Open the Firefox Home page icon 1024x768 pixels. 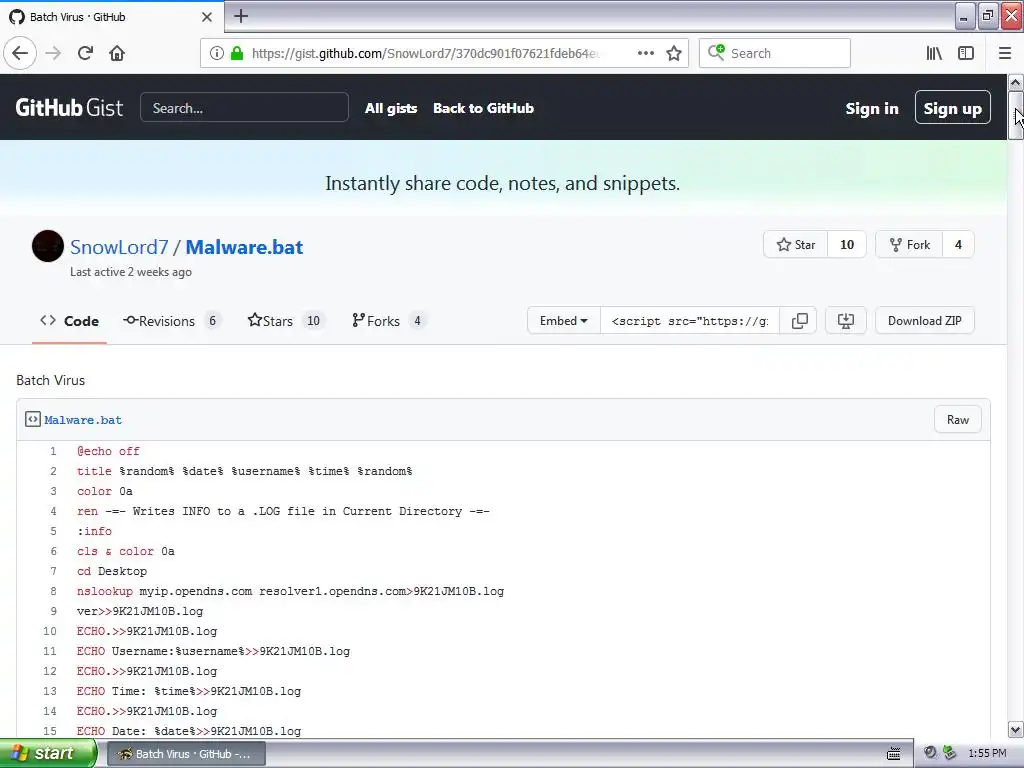click(x=117, y=53)
